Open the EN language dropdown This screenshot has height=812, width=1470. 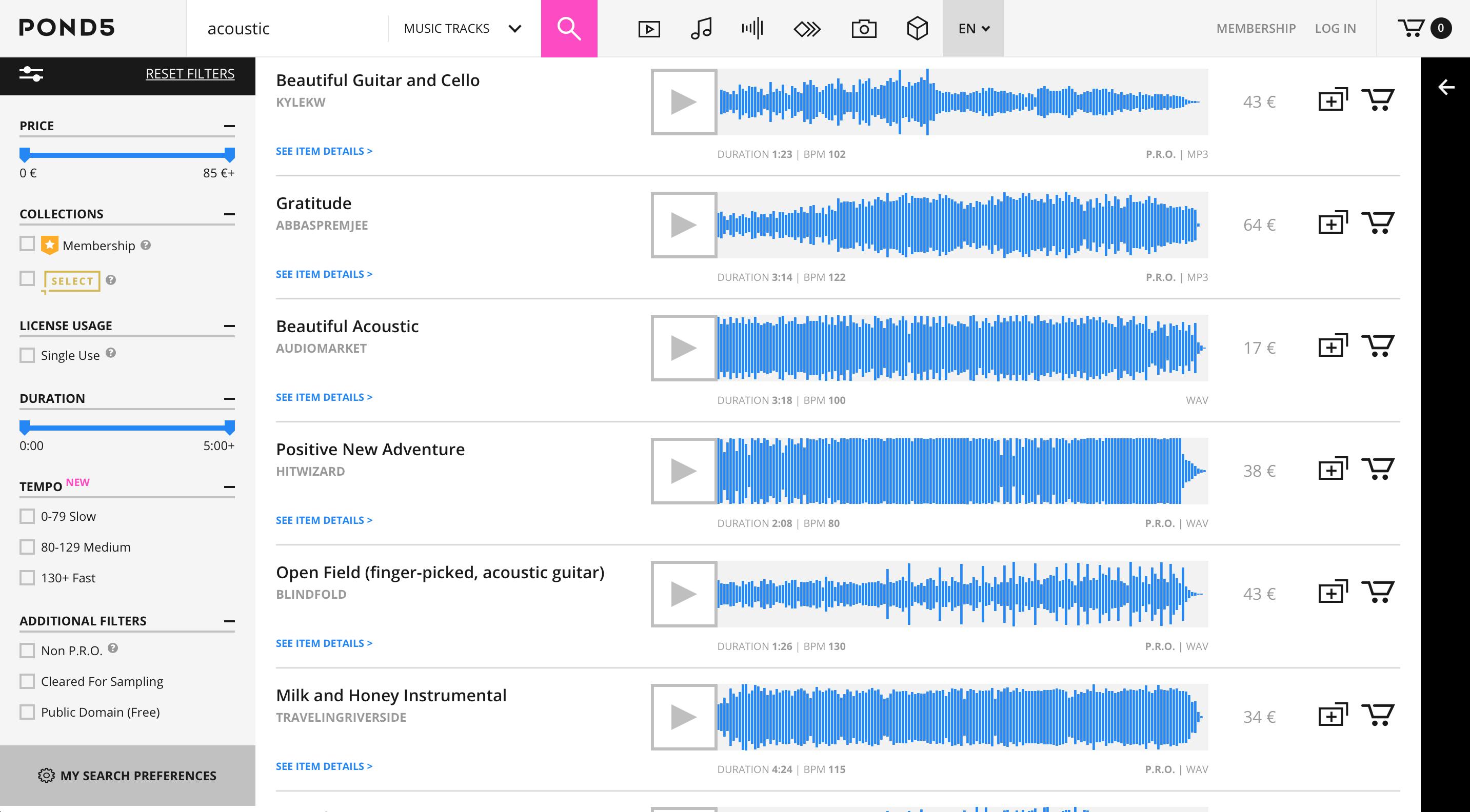[x=973, y=29]
